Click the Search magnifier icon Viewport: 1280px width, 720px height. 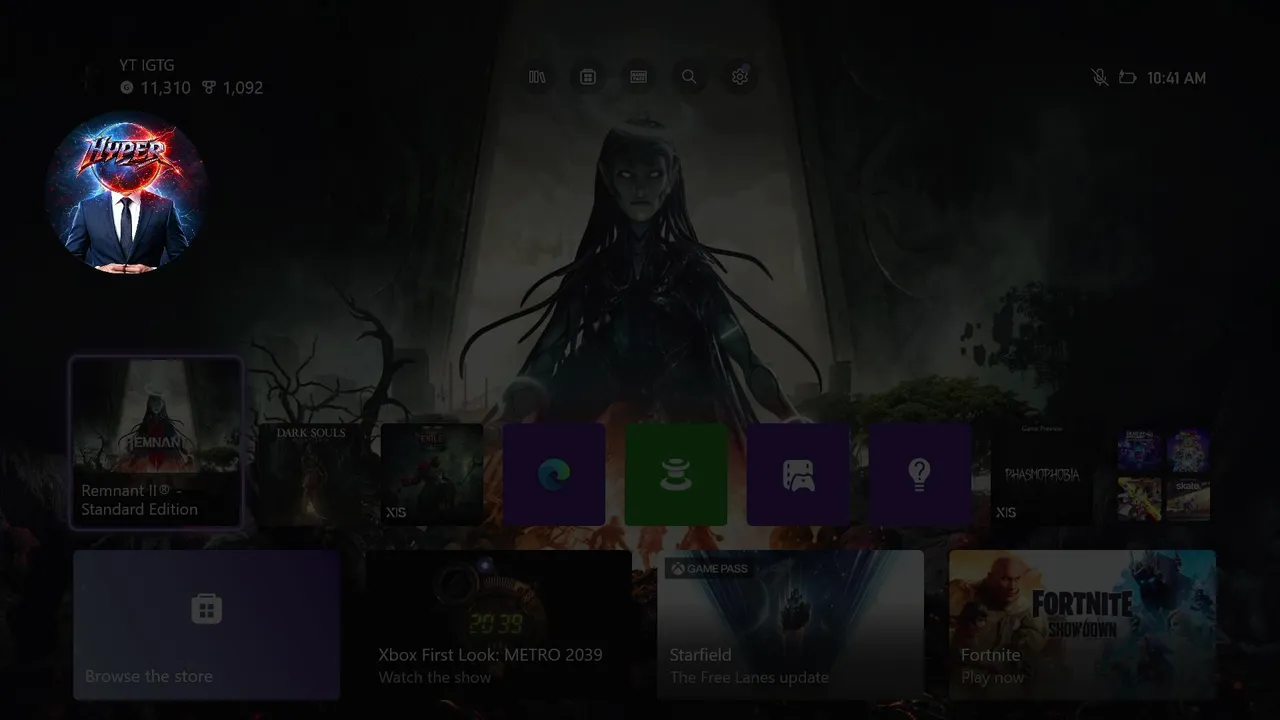pyautogui.click(x=689, y=77)
